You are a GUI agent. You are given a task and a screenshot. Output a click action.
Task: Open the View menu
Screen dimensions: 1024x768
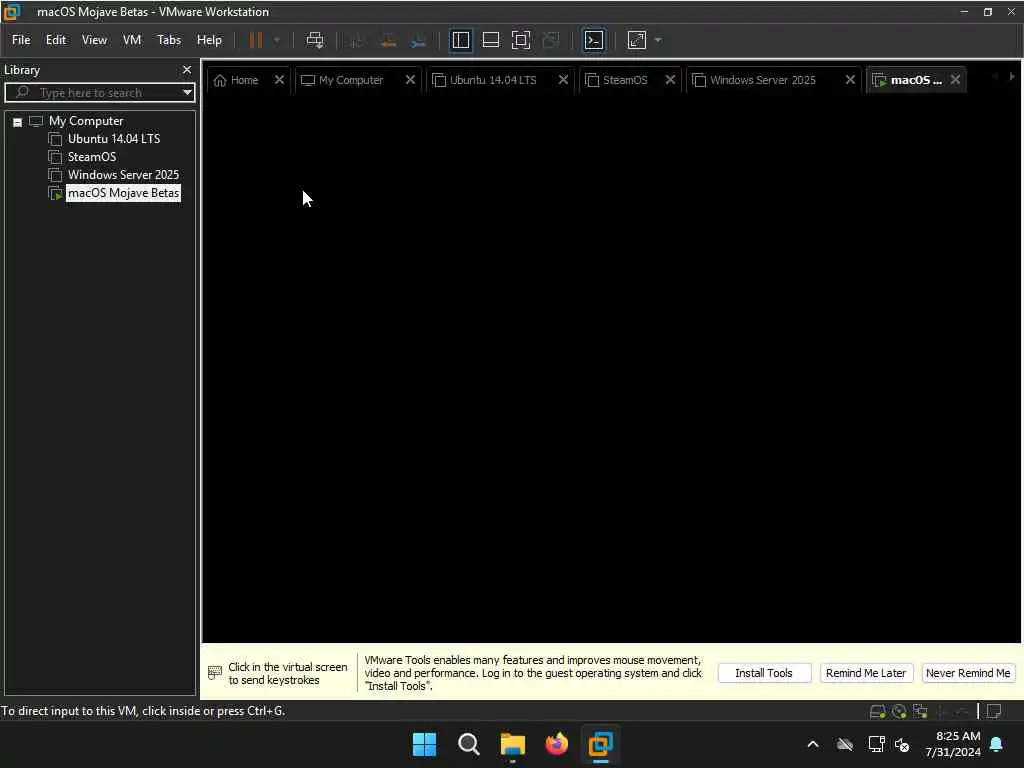(94, 40)
